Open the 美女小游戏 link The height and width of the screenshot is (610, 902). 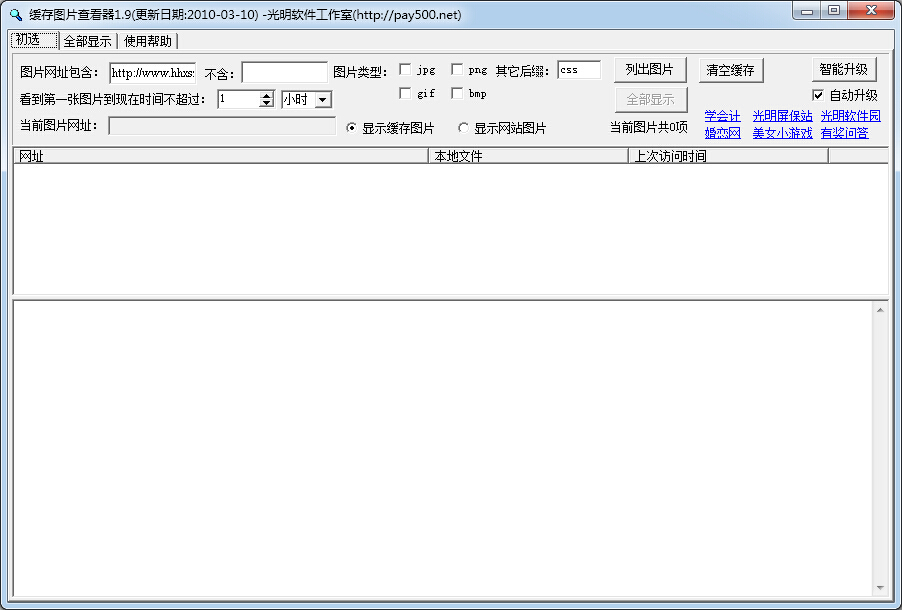(782, 132)
